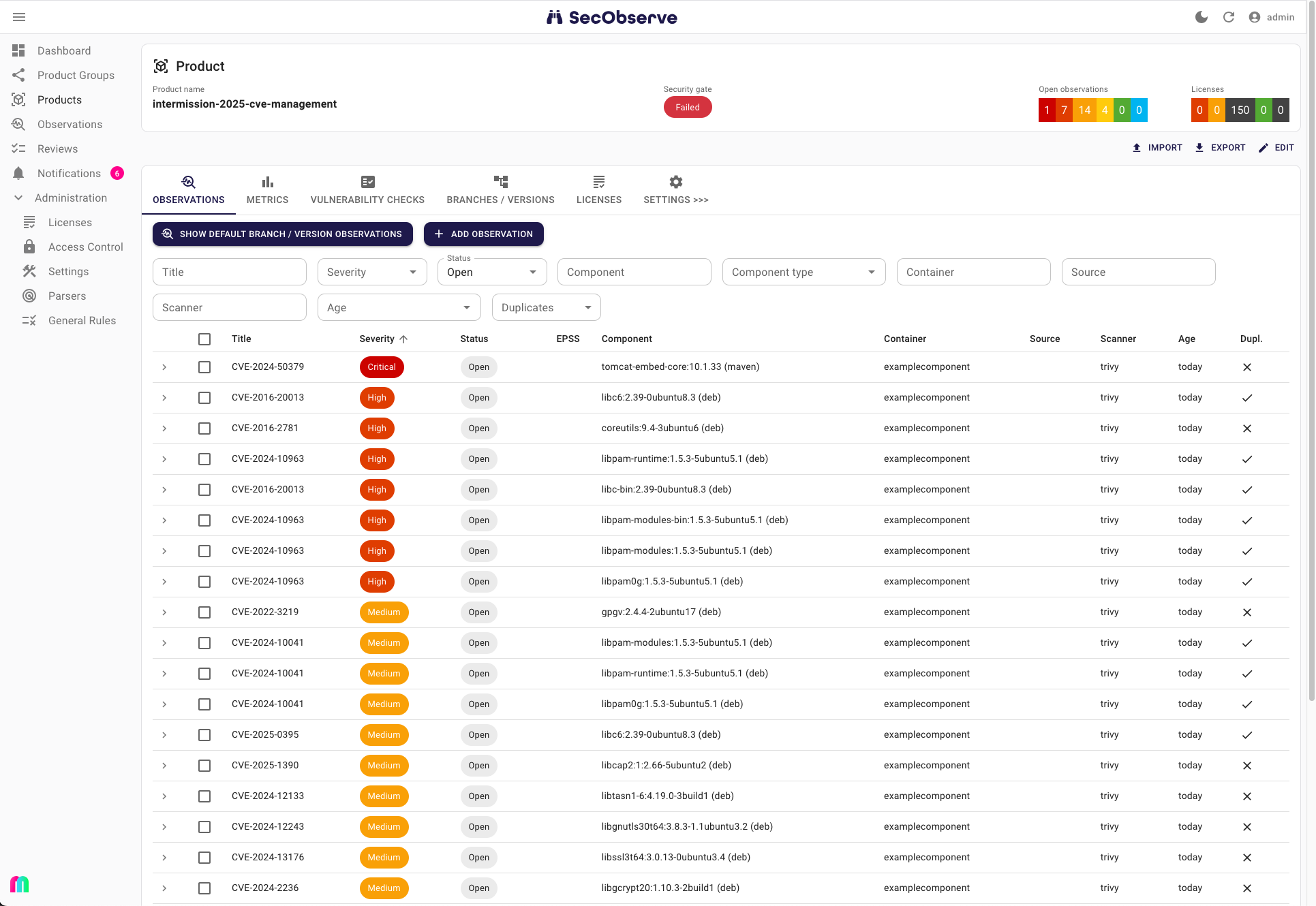The image size is (1316, 906).
Task: Click the bottom-left colorful M logo
Action: pyautogui.click(x=20, y=884)
